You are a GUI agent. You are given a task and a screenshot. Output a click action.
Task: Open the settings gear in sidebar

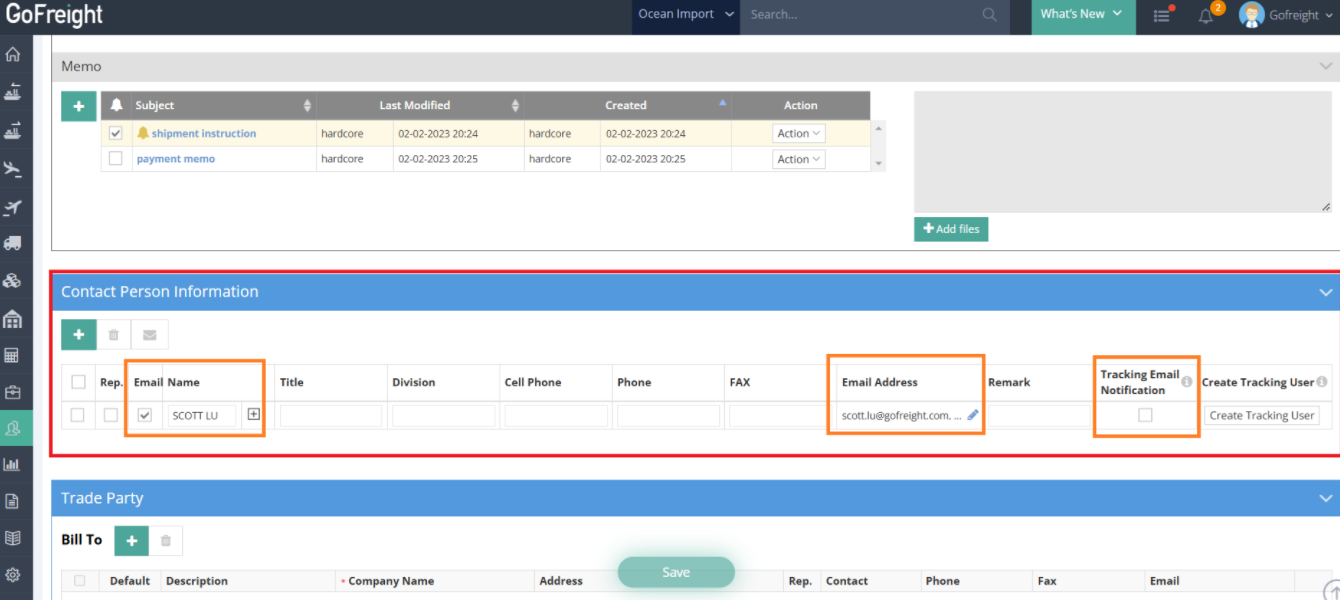13,575
